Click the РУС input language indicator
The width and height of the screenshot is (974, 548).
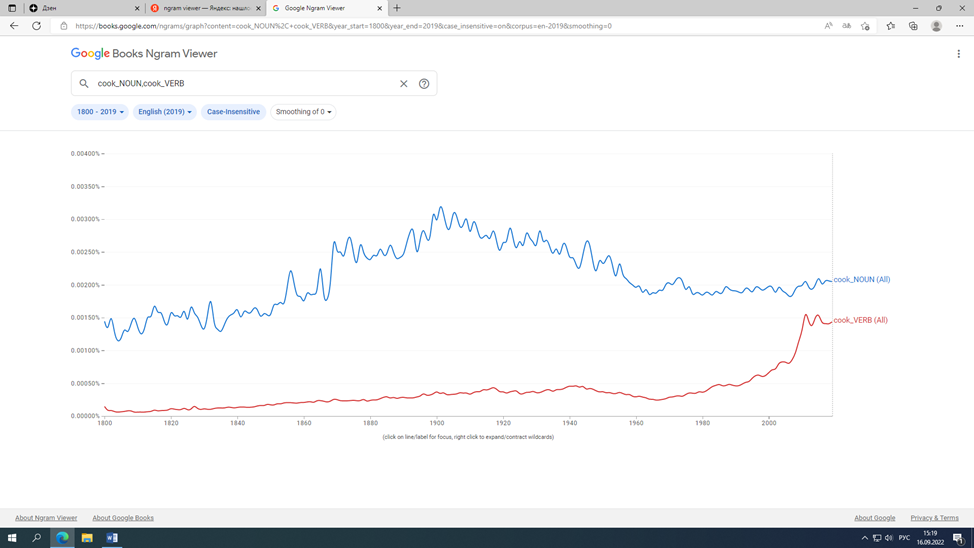click(904, 538)
